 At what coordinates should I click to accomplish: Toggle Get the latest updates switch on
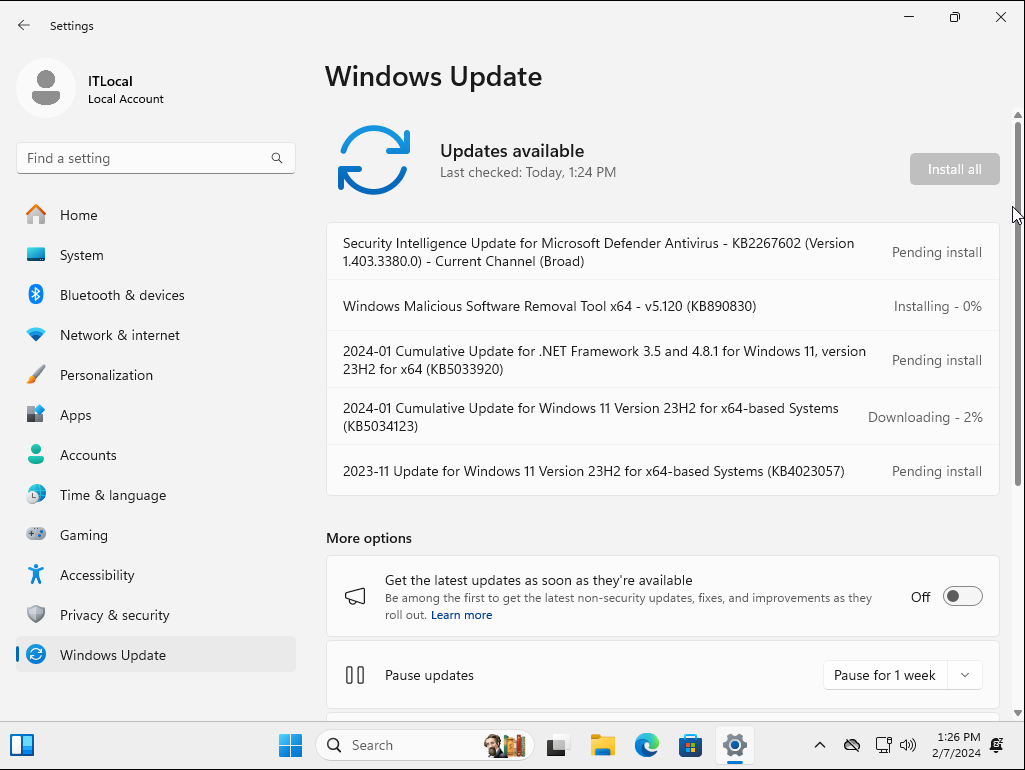tap(962, 596)
